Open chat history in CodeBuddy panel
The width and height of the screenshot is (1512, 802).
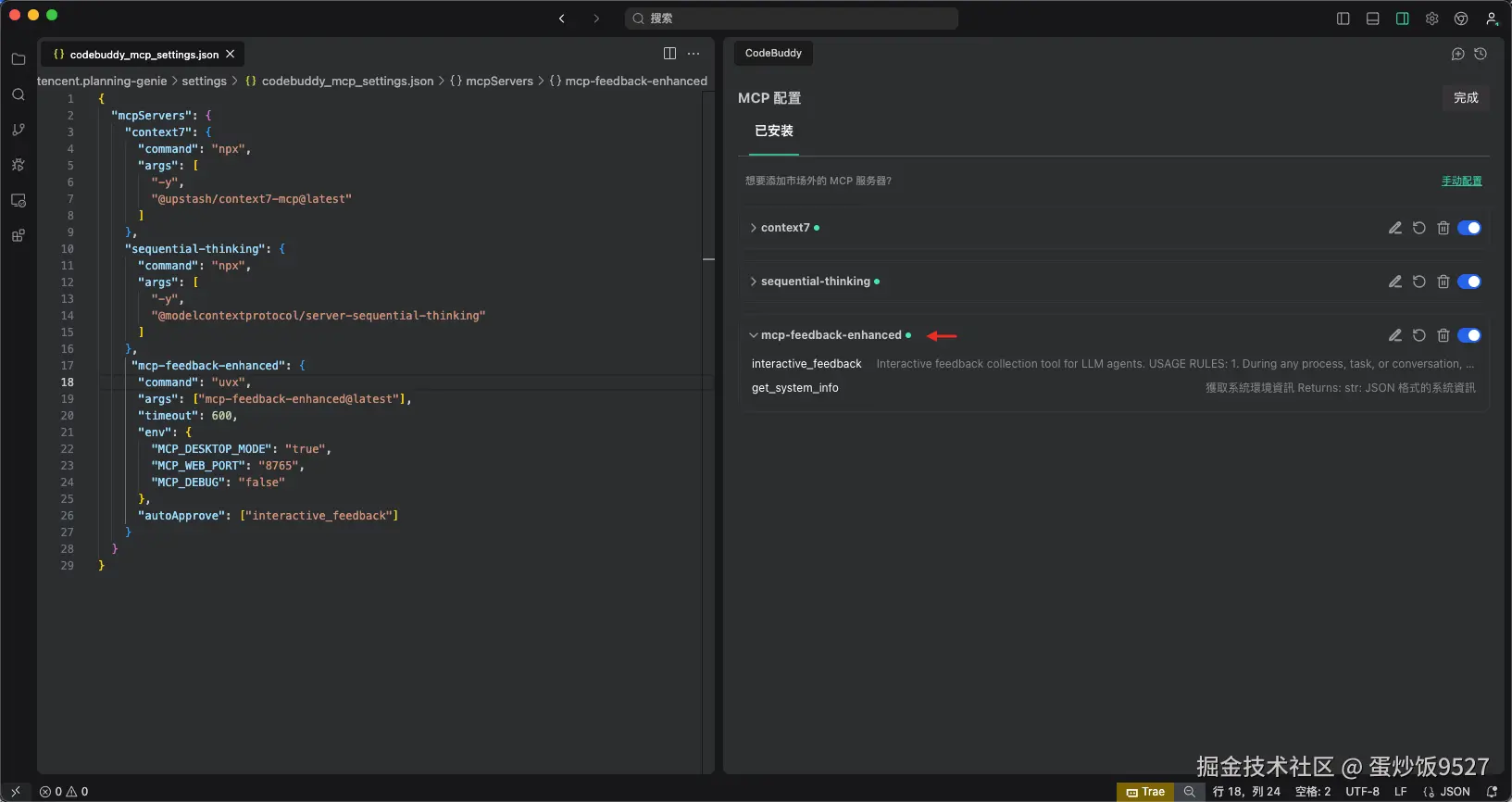click(x=1481, y=54)
